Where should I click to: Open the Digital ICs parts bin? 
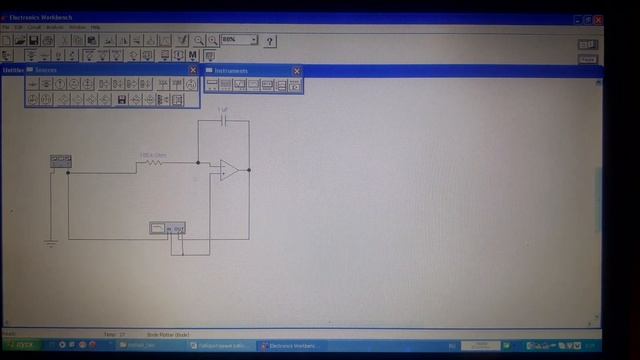click(117, 55)
